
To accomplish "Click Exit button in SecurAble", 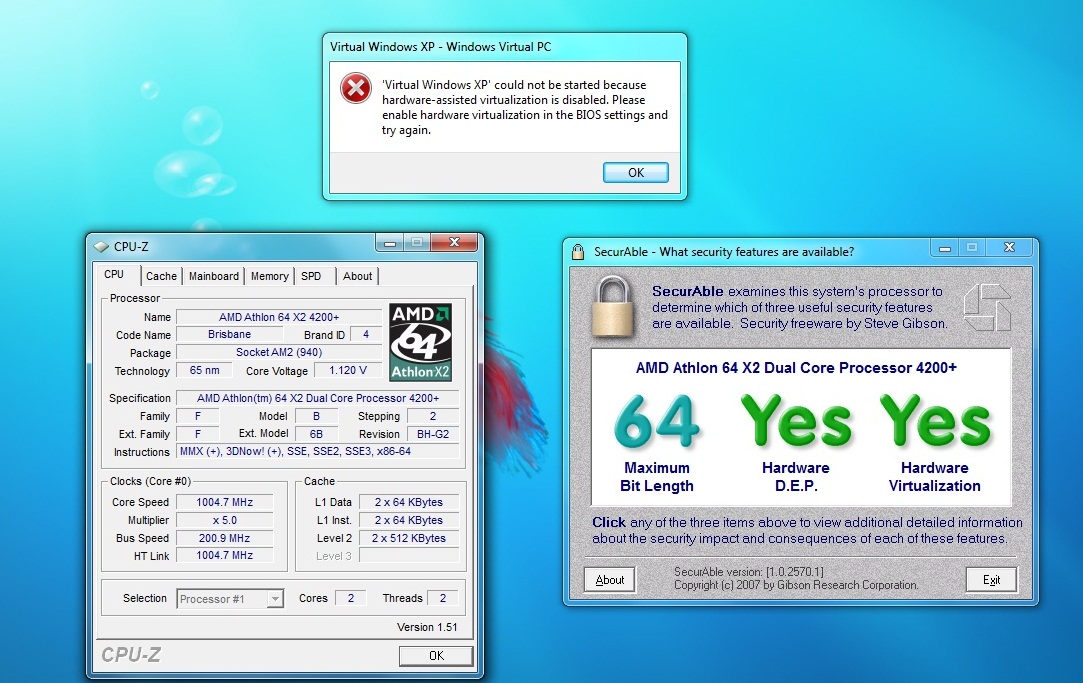I will (991, 580).
